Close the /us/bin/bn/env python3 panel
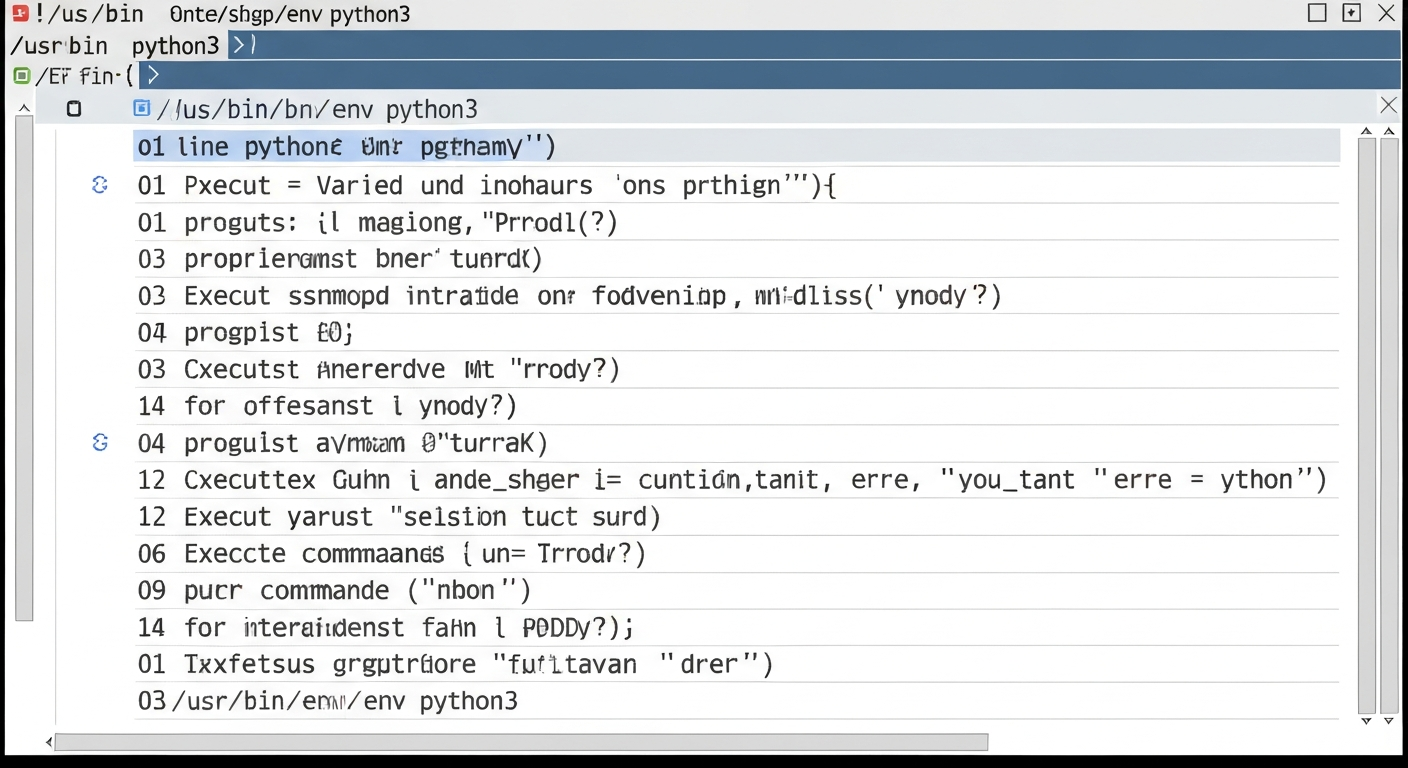This screenshot has width=1408, height=768. click(1388, 106)
